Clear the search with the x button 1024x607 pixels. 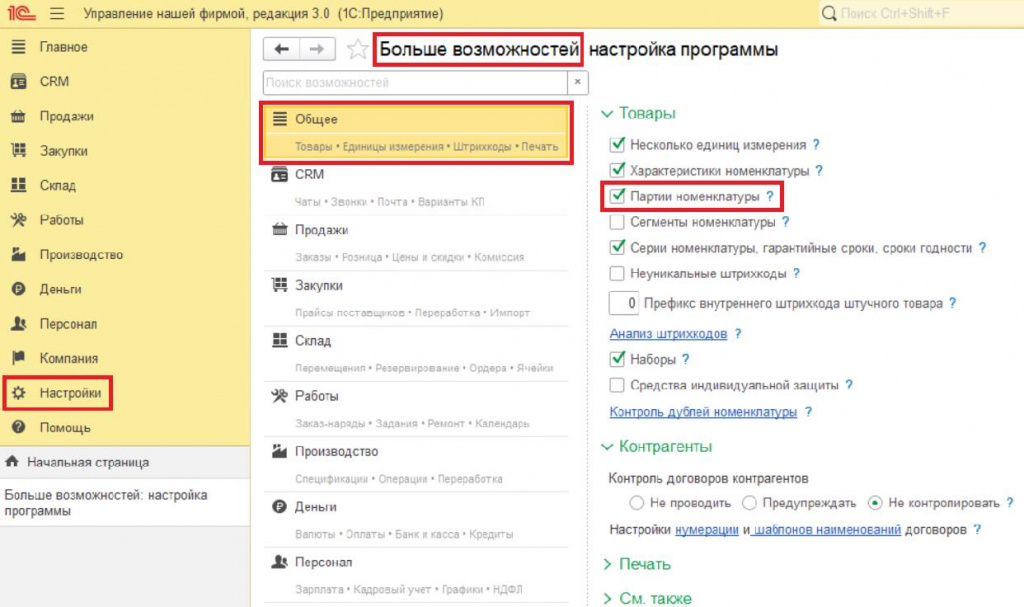click(x=577, y=82)
